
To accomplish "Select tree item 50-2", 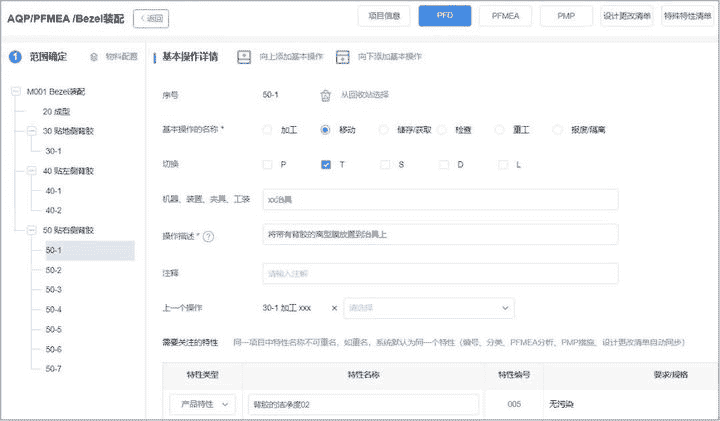I will coord(53,270).
